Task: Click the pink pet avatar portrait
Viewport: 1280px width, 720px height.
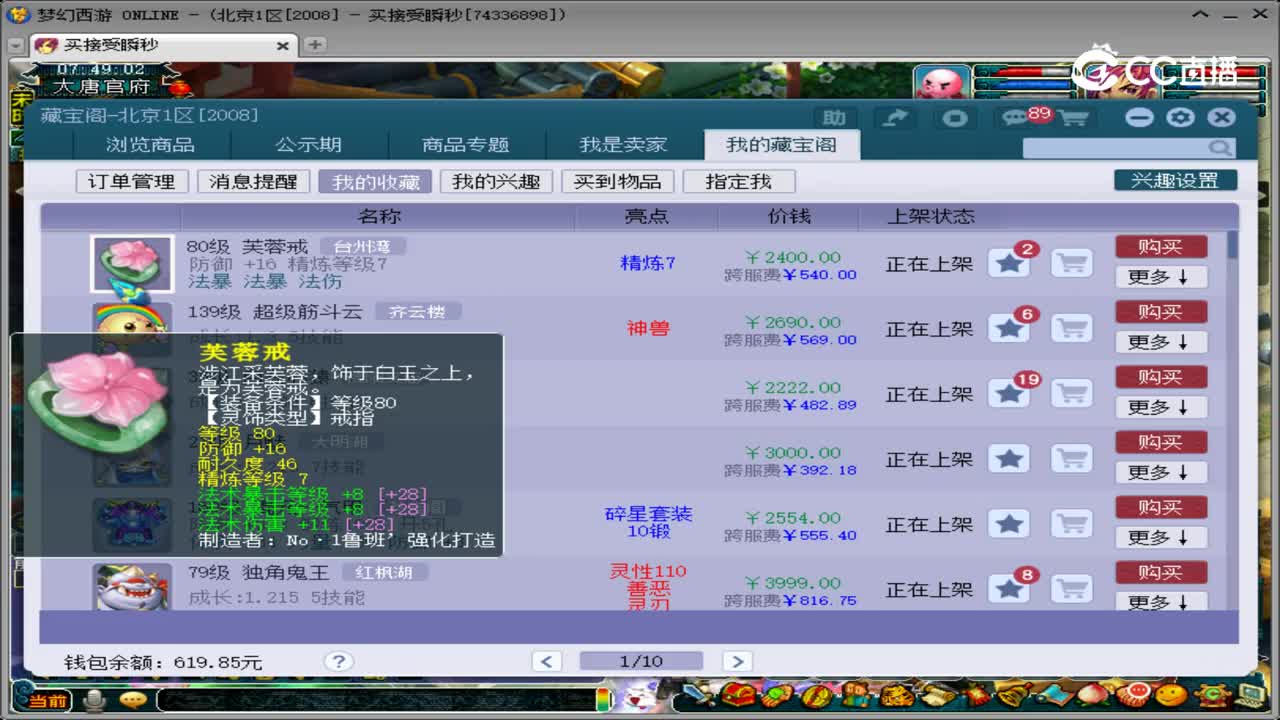Action: pos(940,84)
